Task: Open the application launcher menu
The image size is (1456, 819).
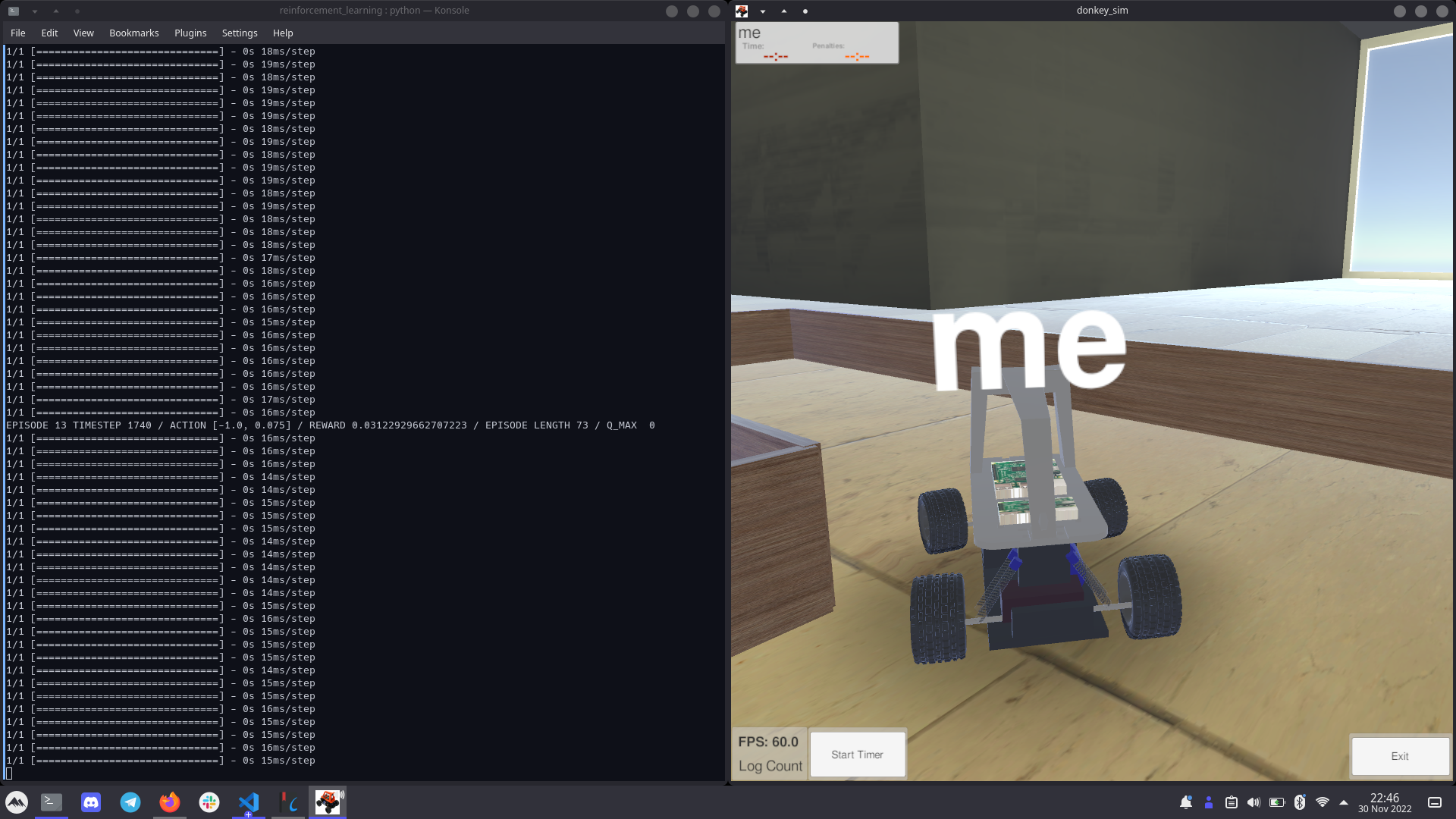Action: 17,802
